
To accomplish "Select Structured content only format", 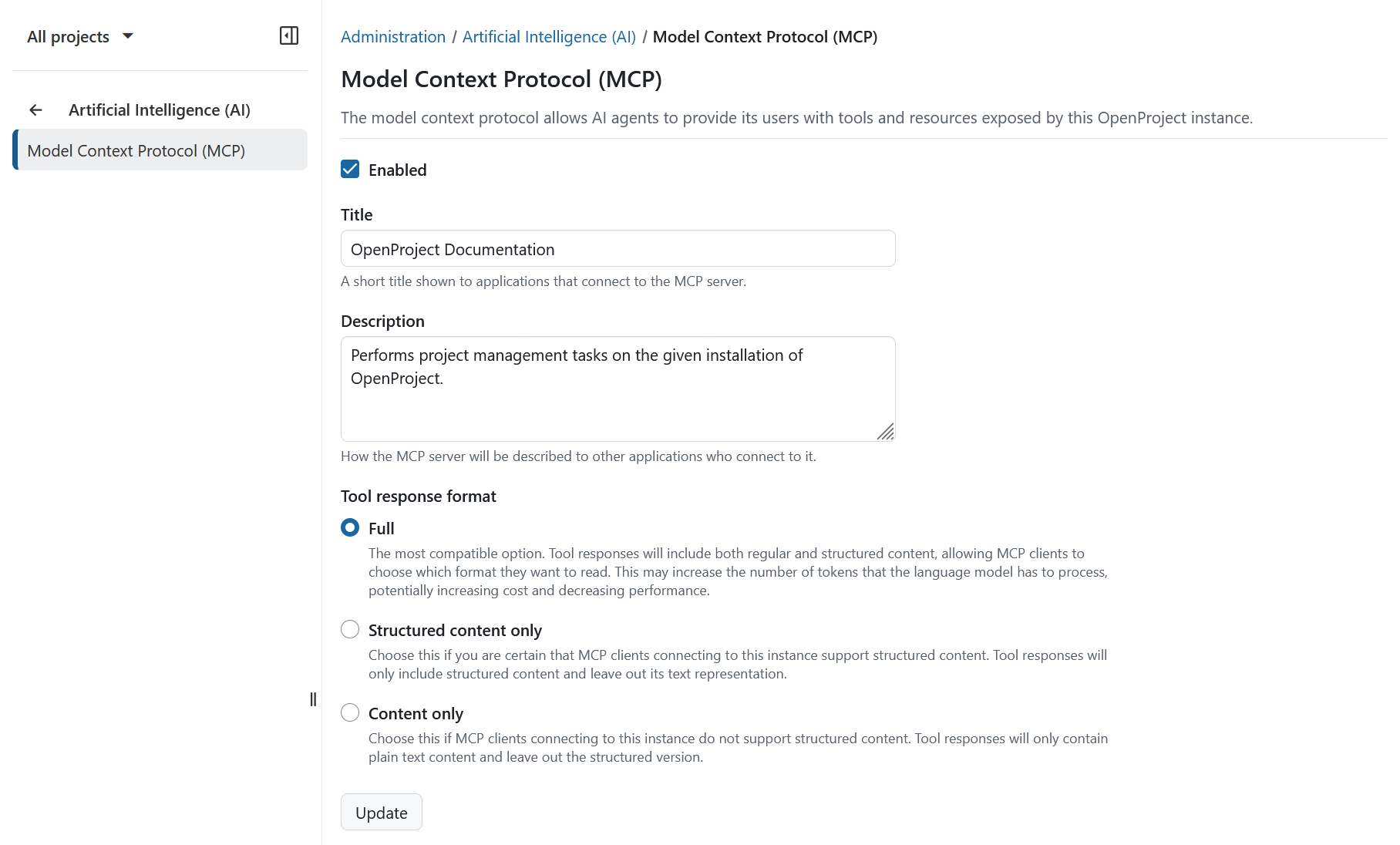I will [349, 629].
